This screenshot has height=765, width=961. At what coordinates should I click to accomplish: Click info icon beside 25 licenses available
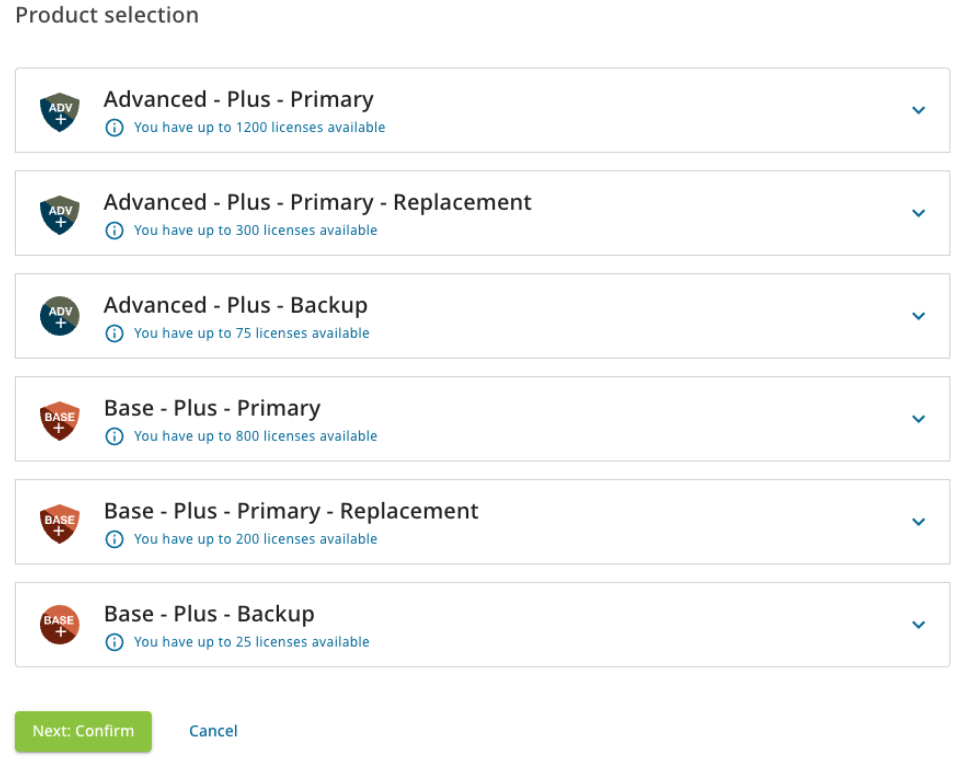115,642
